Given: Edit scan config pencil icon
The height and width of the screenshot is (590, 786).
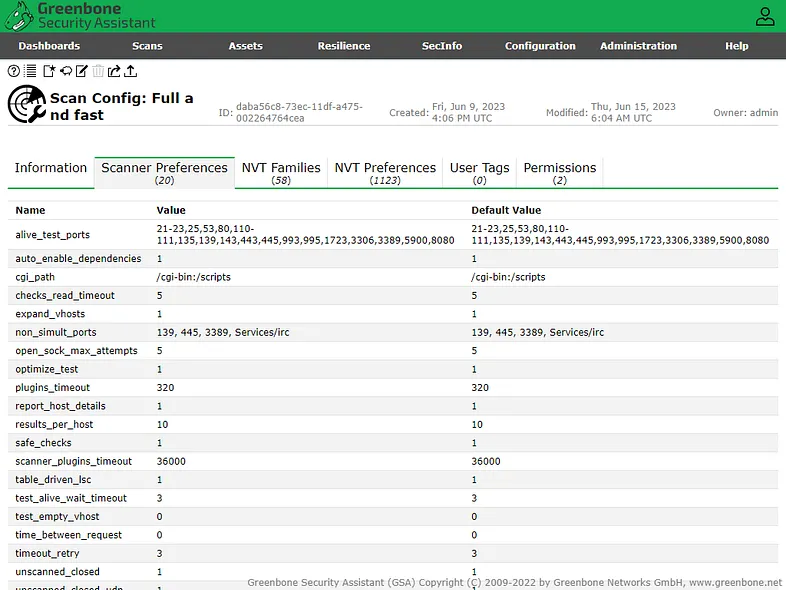Looking at the screenshot, I should [82, 71].
